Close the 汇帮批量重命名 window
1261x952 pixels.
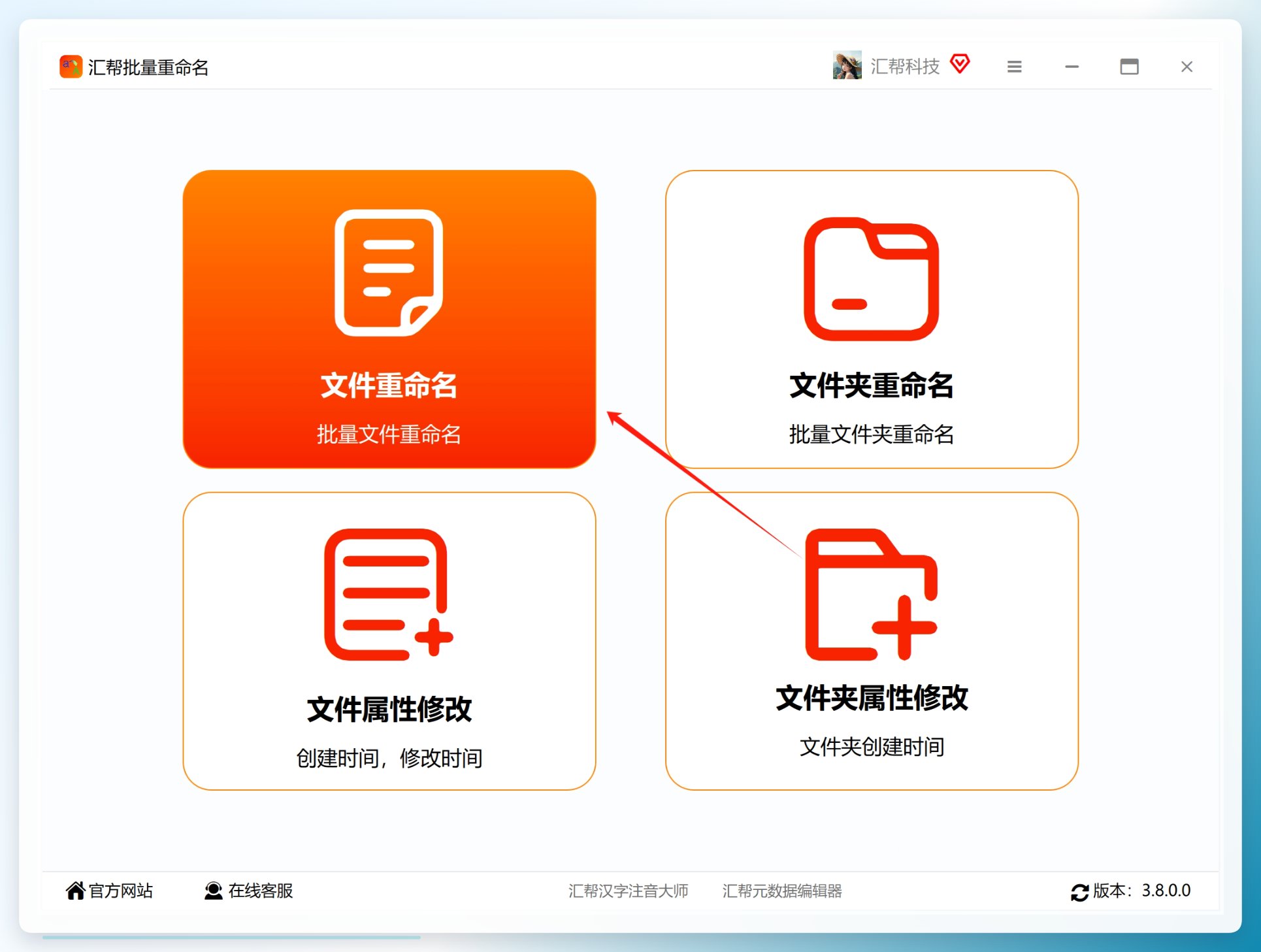pyautogui.click(x=1187, y=67)
